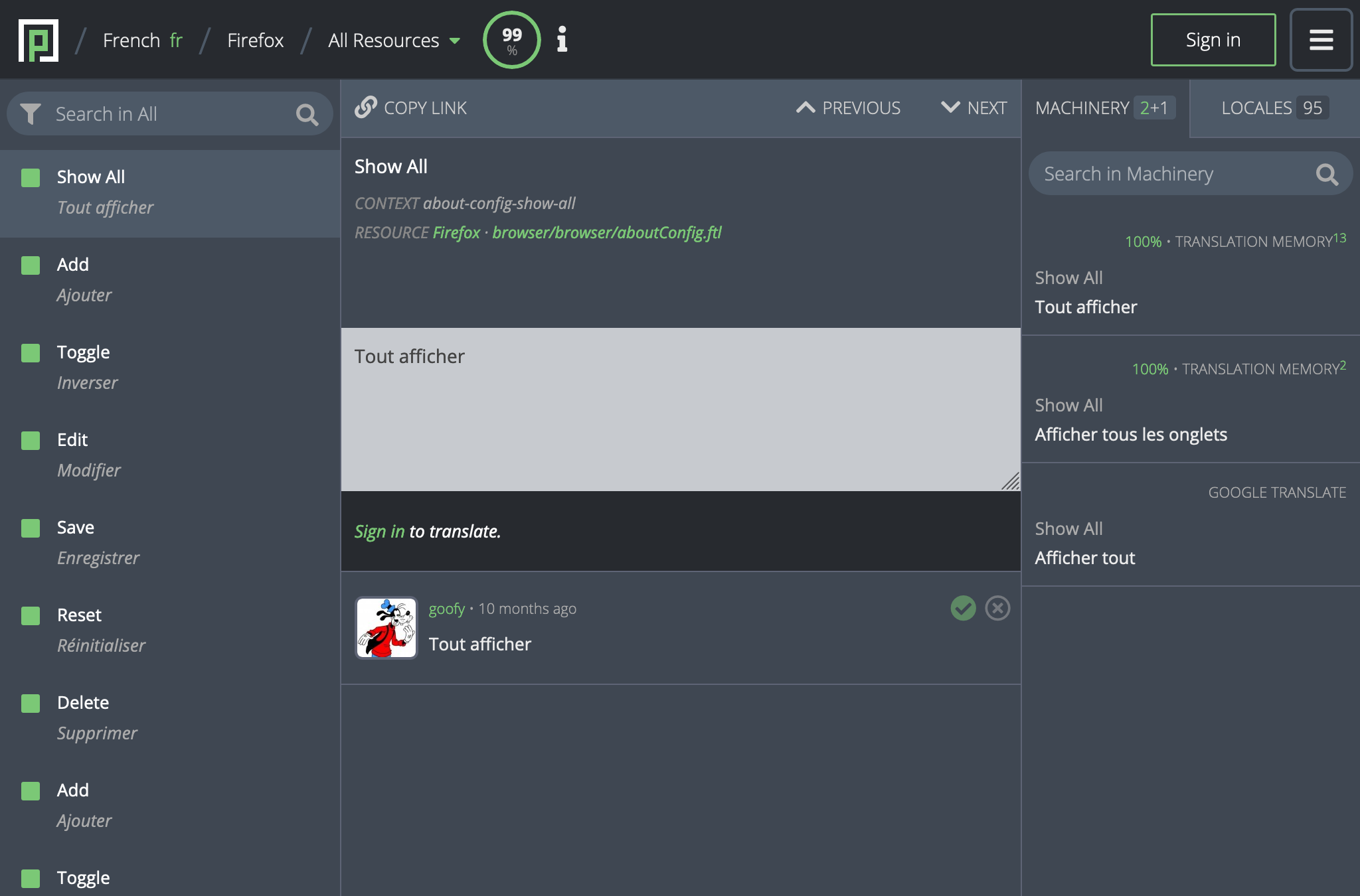The height and width of the screenshot is (896, 1360).
Task: Open the info icon next to progress
Action: tap(562, 40)
